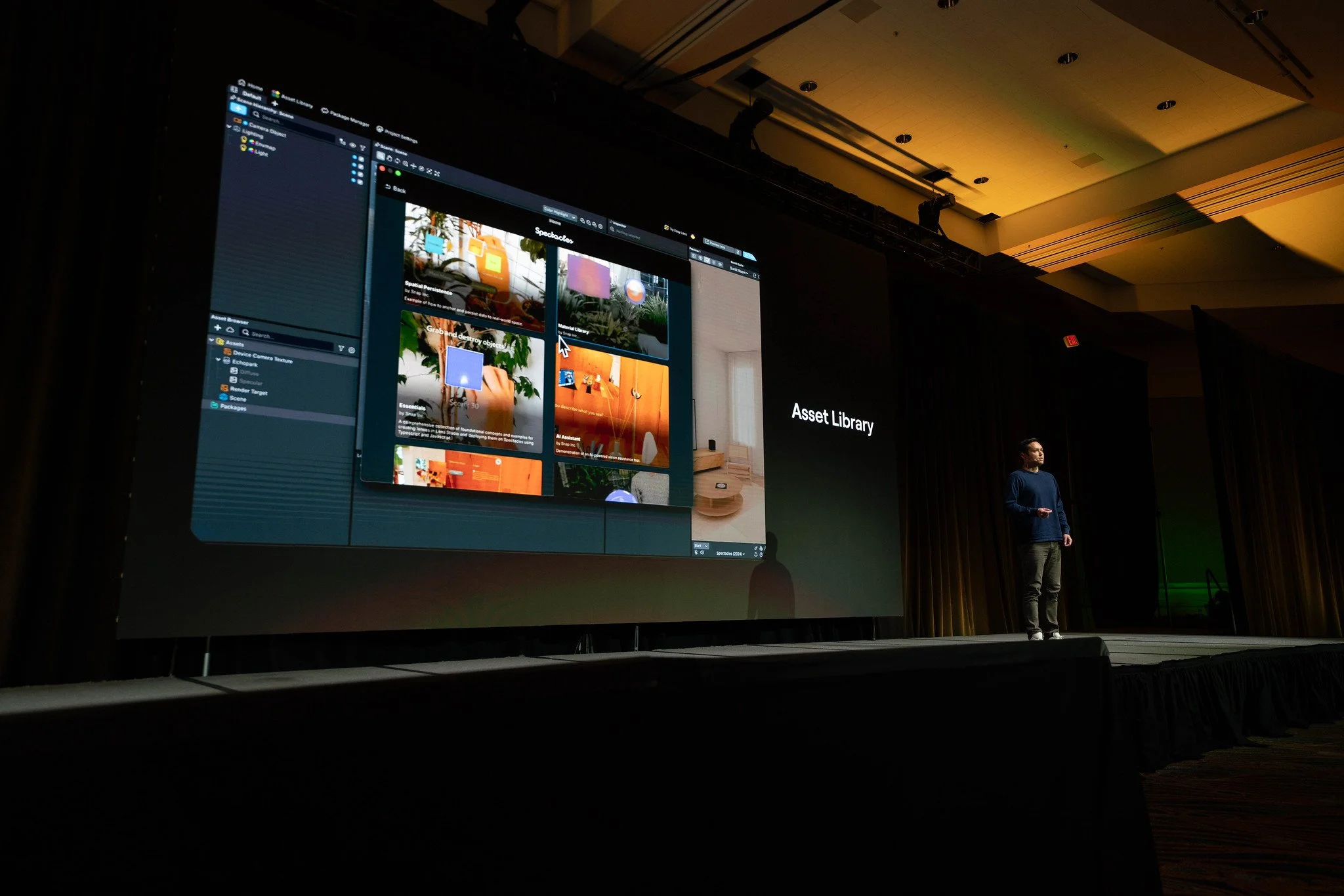Click the filter icon in Scene Hierarchy
1344x896 pixels.
click(362, 148)
